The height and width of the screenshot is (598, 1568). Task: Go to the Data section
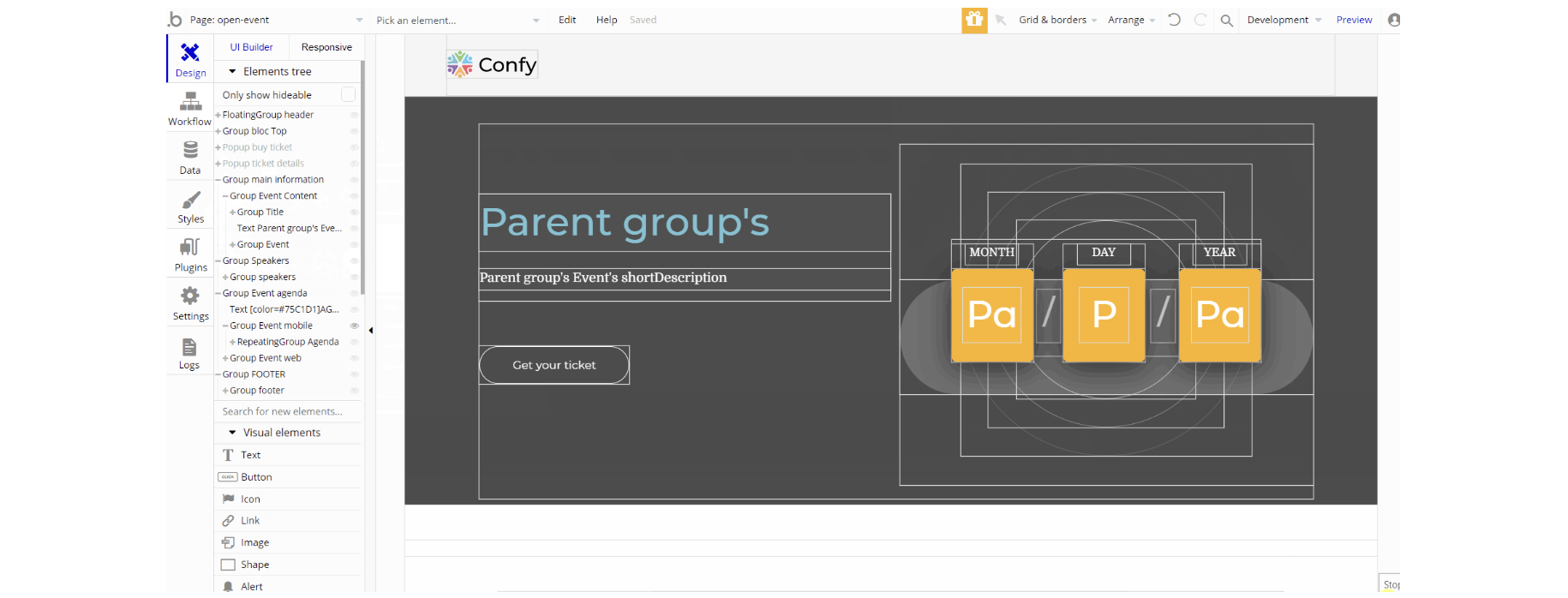coord(190,157)
